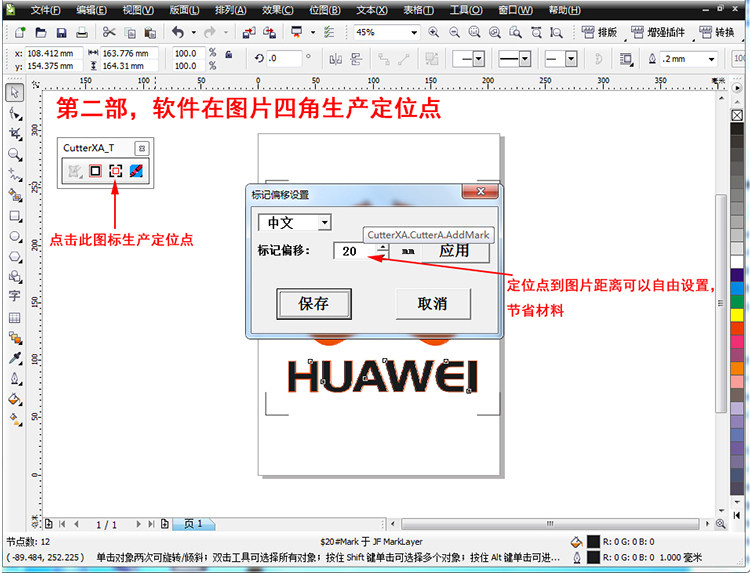
Task: Select the Zoom tool in toolbox
Action: [15, 154]
